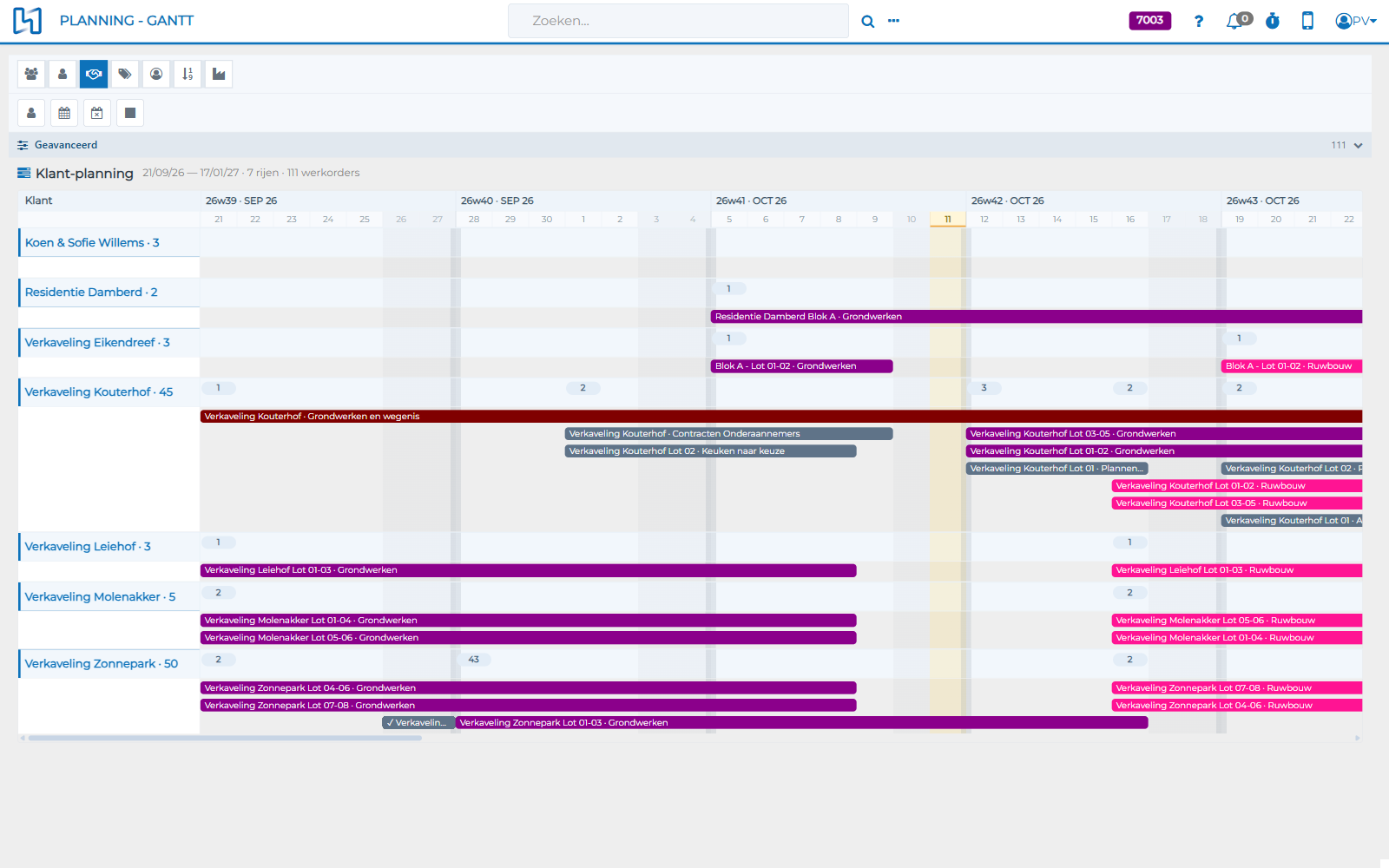Toggle the person filter button in second toolbar row
The image size is (1389, 868).
tap(31, 113)
